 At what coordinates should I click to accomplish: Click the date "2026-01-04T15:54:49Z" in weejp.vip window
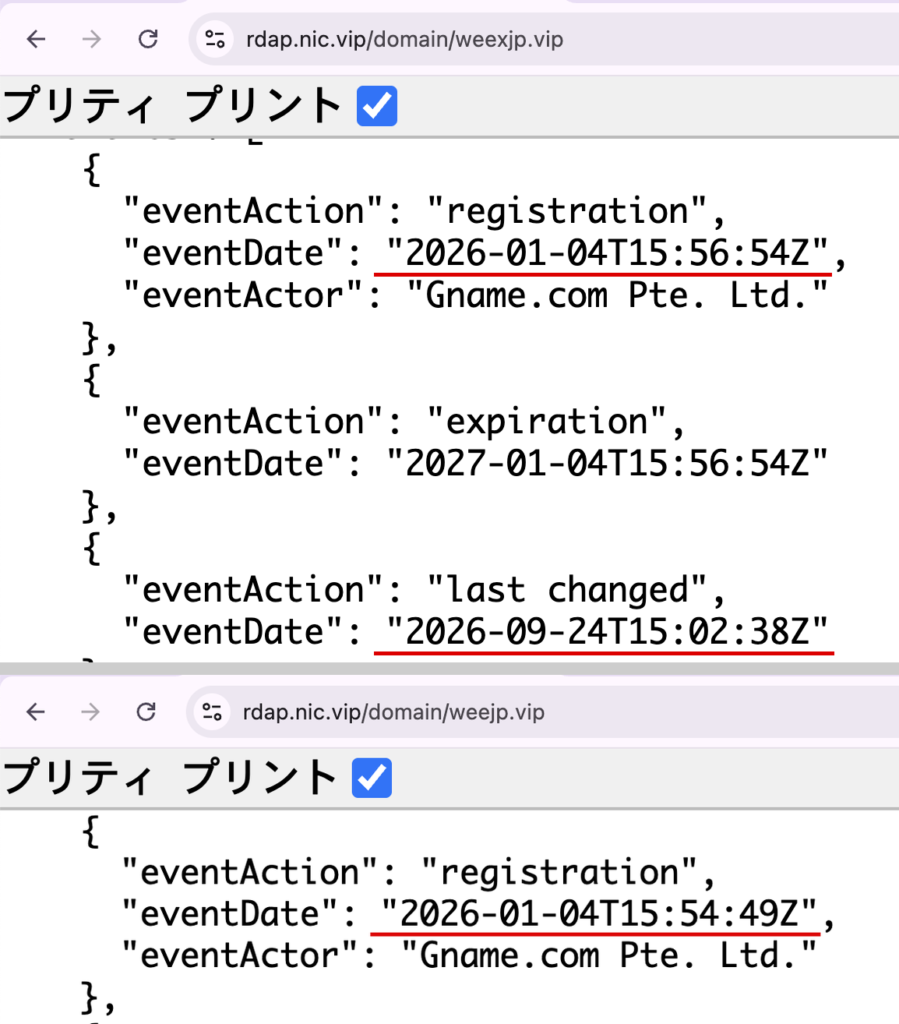click(599, 913)
